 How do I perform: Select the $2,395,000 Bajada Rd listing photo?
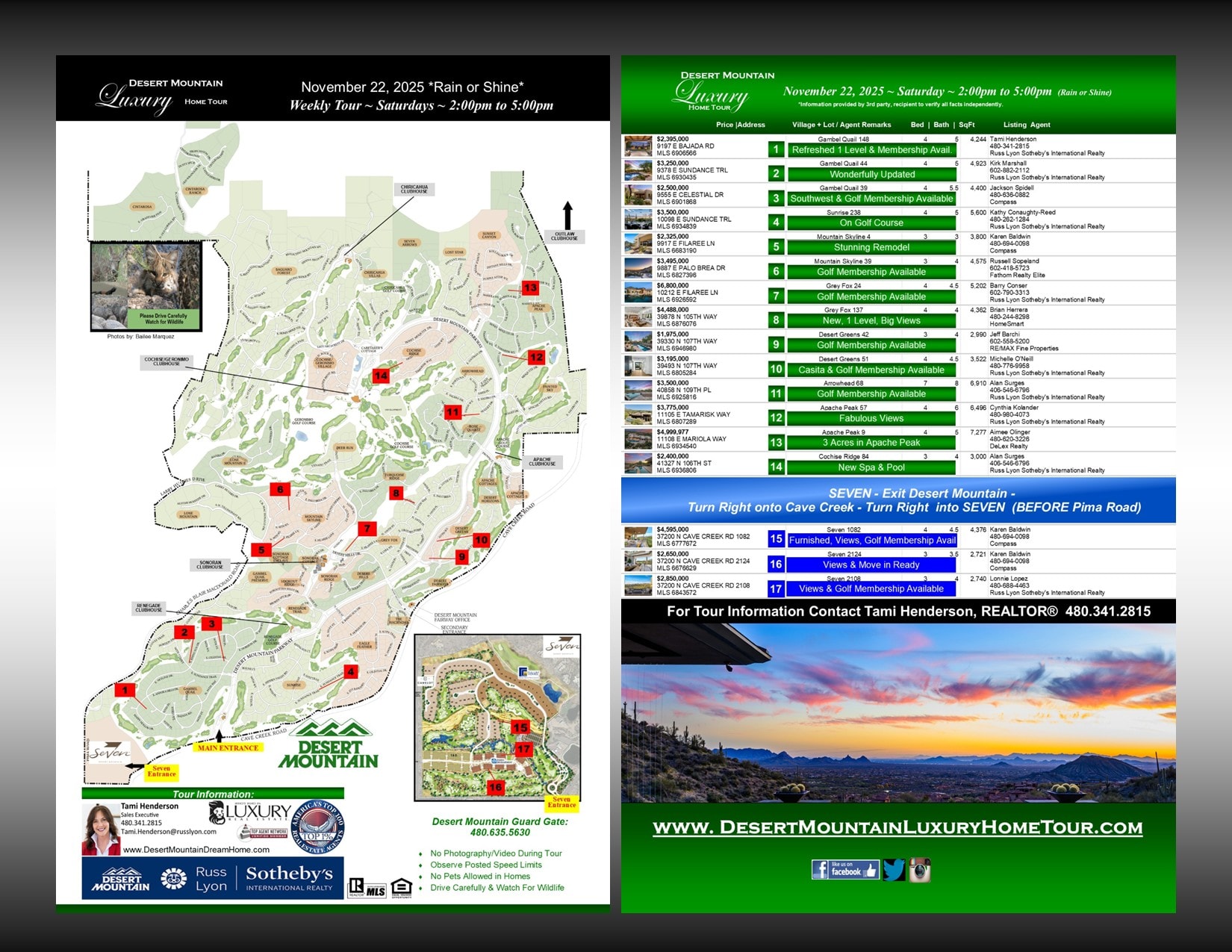point(638,146)
